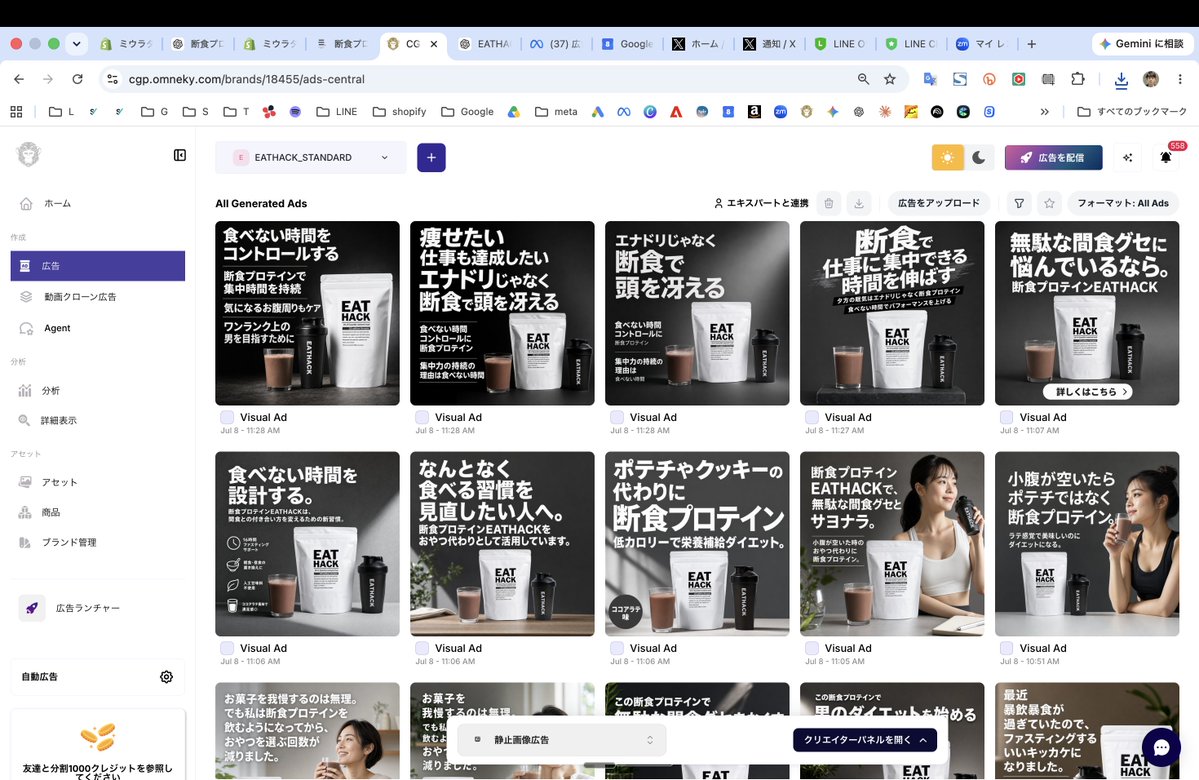The width and height of the screenshot is (1199, 780).
Task: Check the ad エナドリじゃなく断食で頭を冴える checkbox
Action: [617, 418]
